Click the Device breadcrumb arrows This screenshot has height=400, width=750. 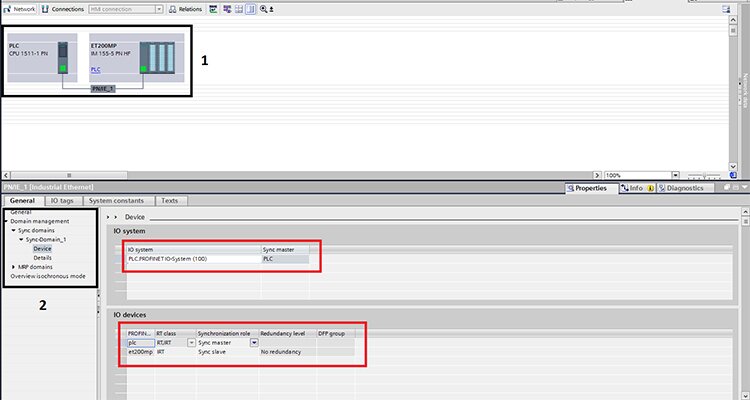[x=111, y=217]
